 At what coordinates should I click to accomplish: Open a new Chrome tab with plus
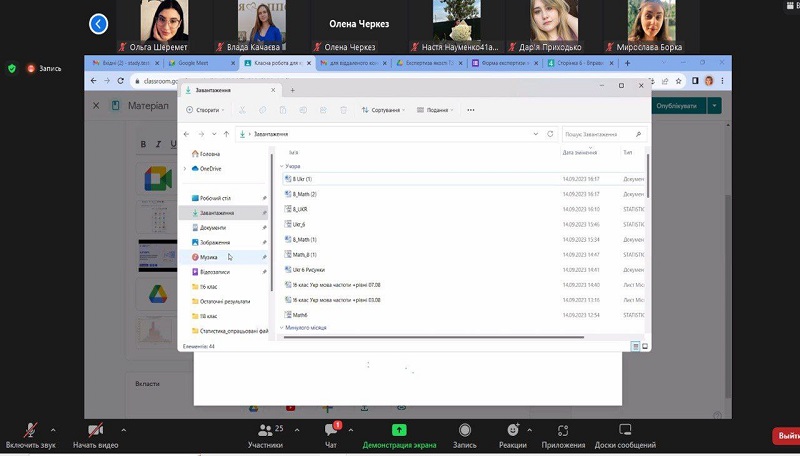click(x=628, y=63)
